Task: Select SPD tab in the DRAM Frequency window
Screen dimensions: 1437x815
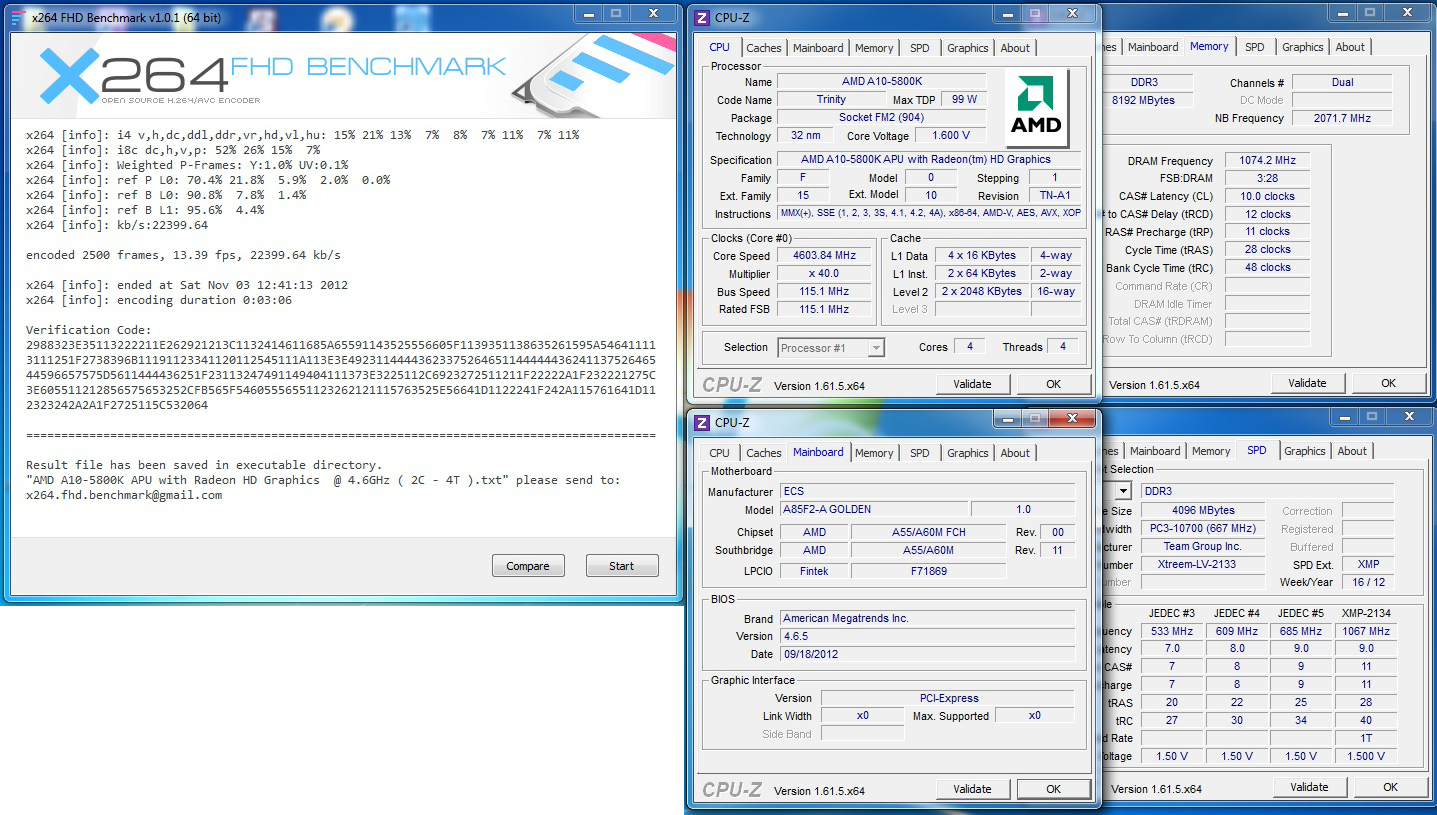Action: pyautogui.click(x=1254, y=47)
